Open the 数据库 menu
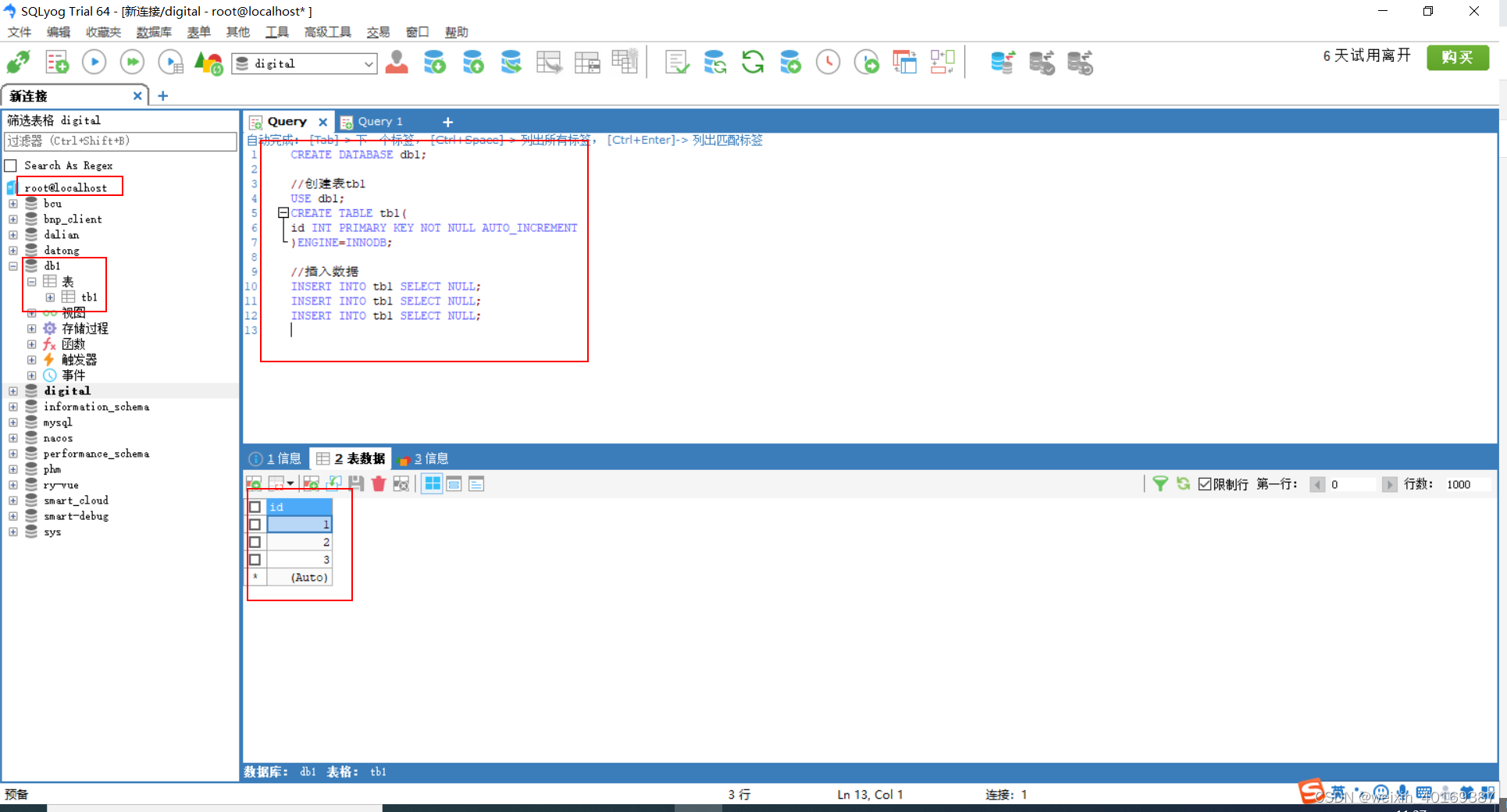This screenshot has height=812, width=1507. click(154, 32)
